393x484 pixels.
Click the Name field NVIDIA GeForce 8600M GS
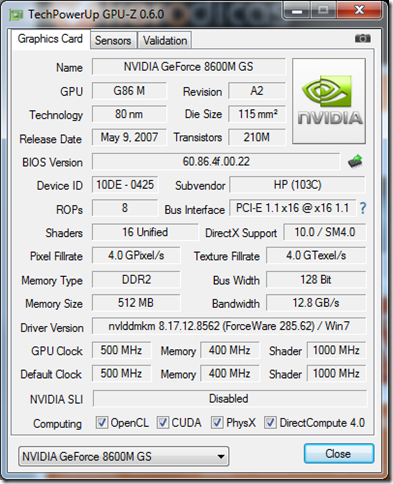point(189,67)
